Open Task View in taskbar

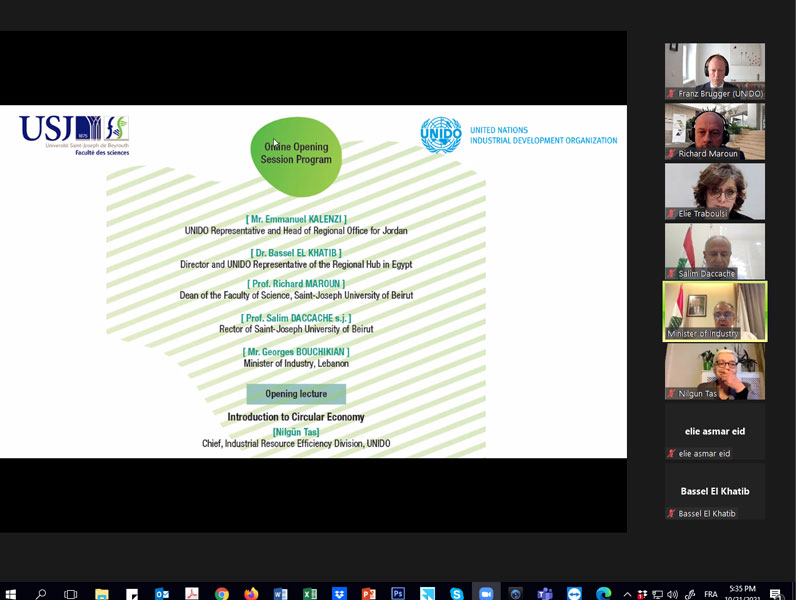(70, 593)
